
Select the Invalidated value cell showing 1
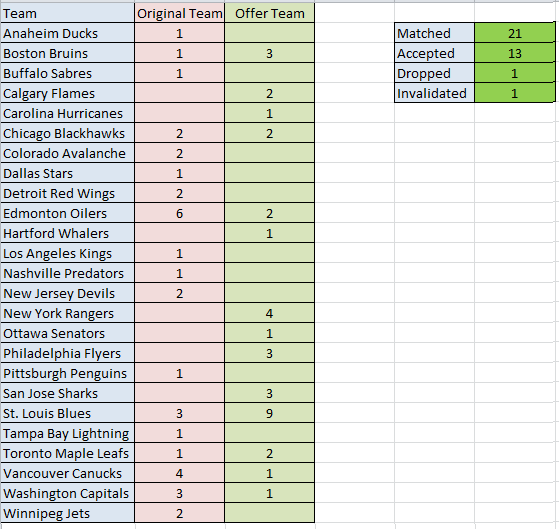point(515,93)
